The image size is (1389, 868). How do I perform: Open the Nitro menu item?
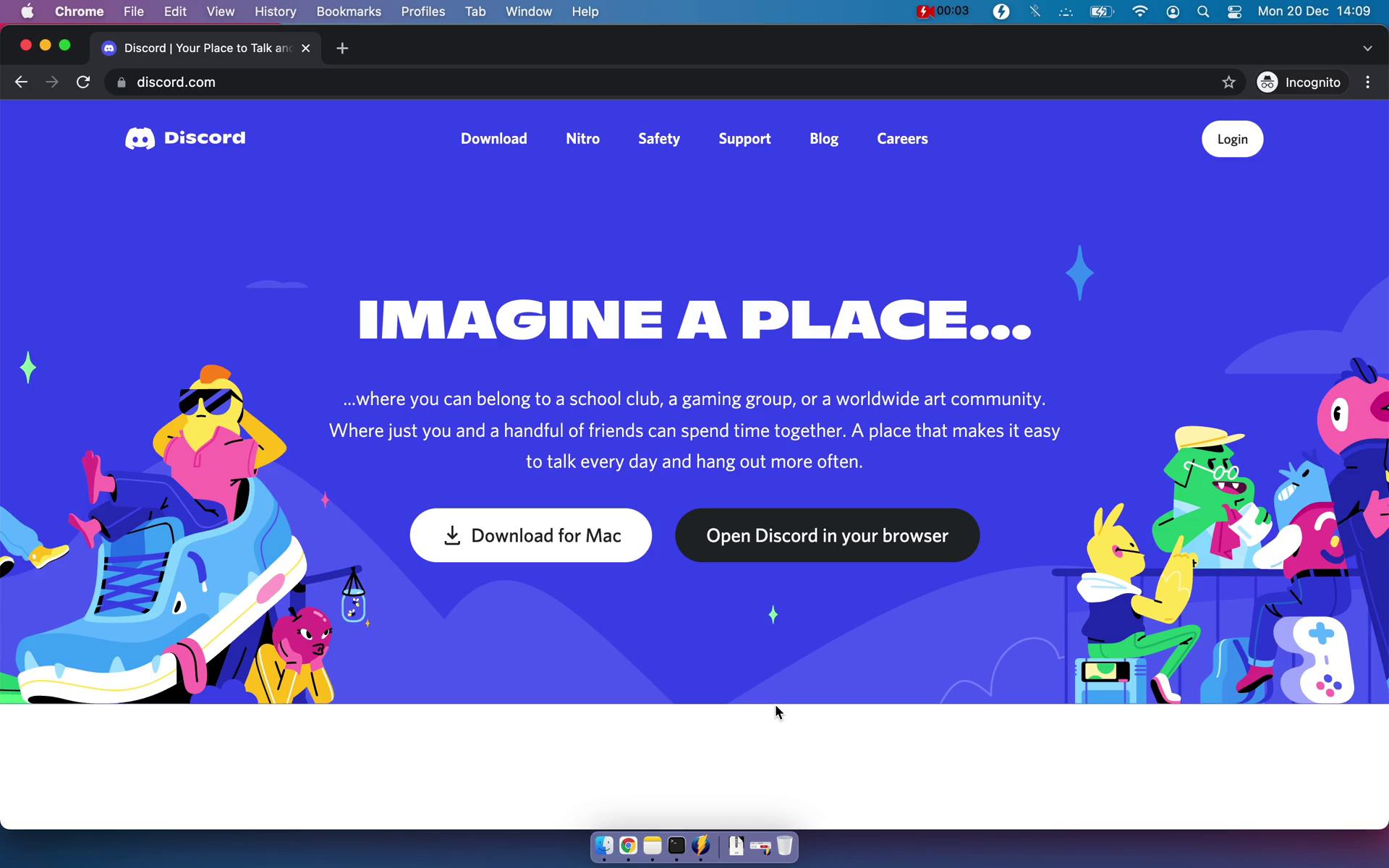pos(583,139)
